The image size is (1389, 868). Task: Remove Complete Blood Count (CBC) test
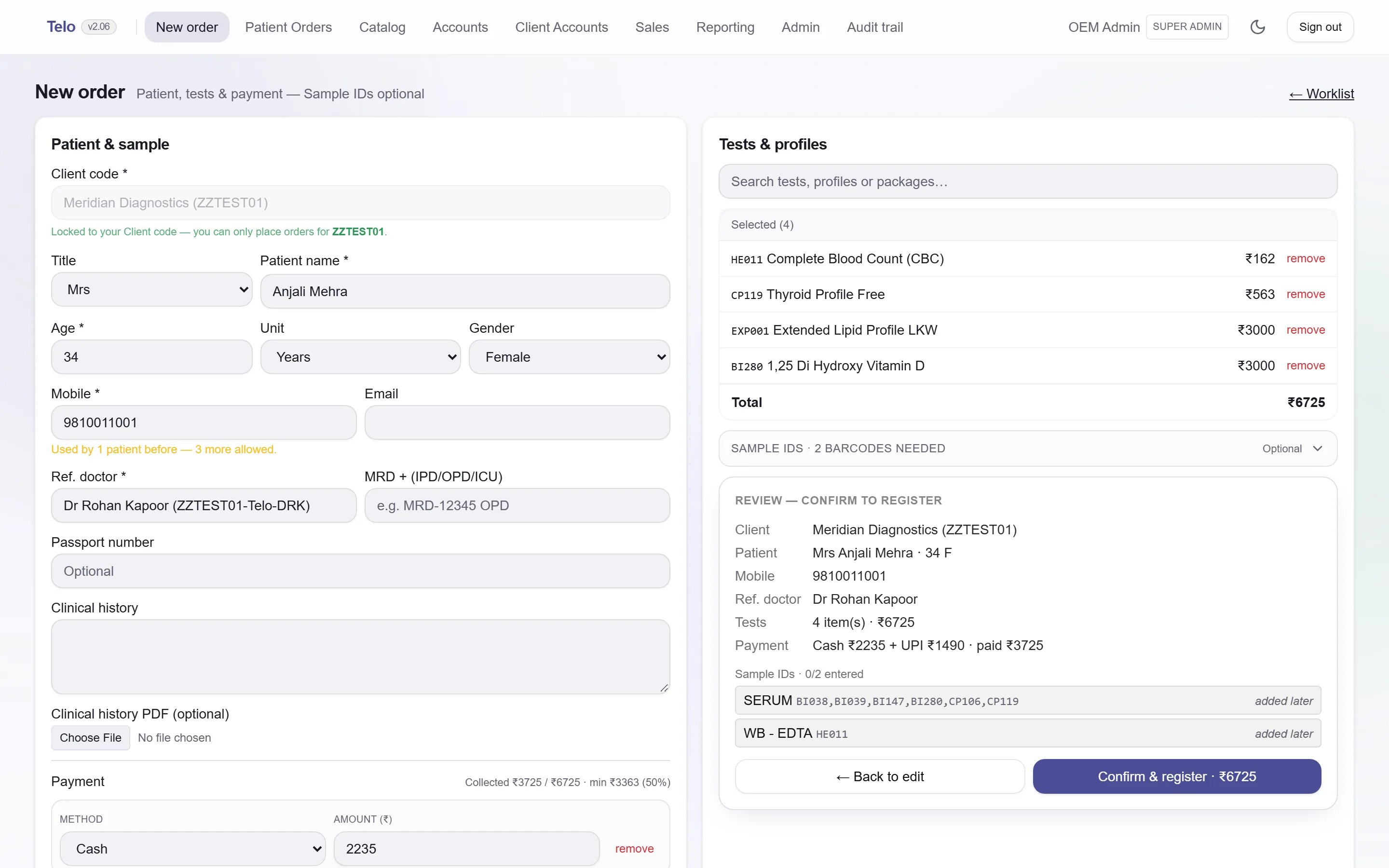1305,258
